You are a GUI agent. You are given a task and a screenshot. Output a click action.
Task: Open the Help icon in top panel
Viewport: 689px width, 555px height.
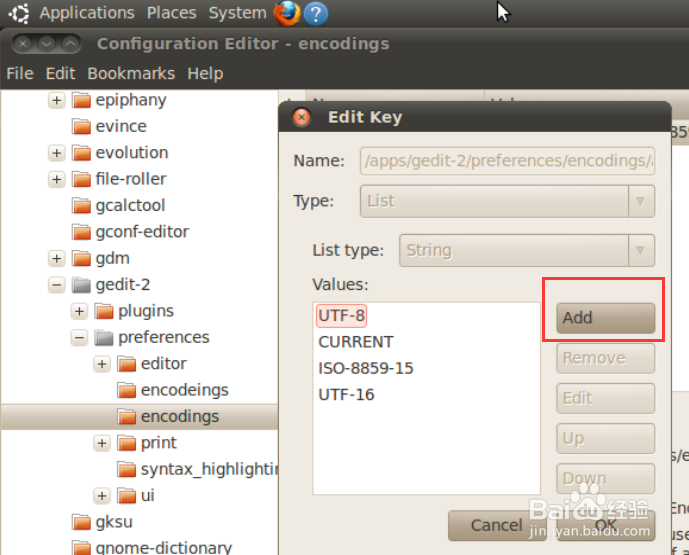(x=315, y=14)
